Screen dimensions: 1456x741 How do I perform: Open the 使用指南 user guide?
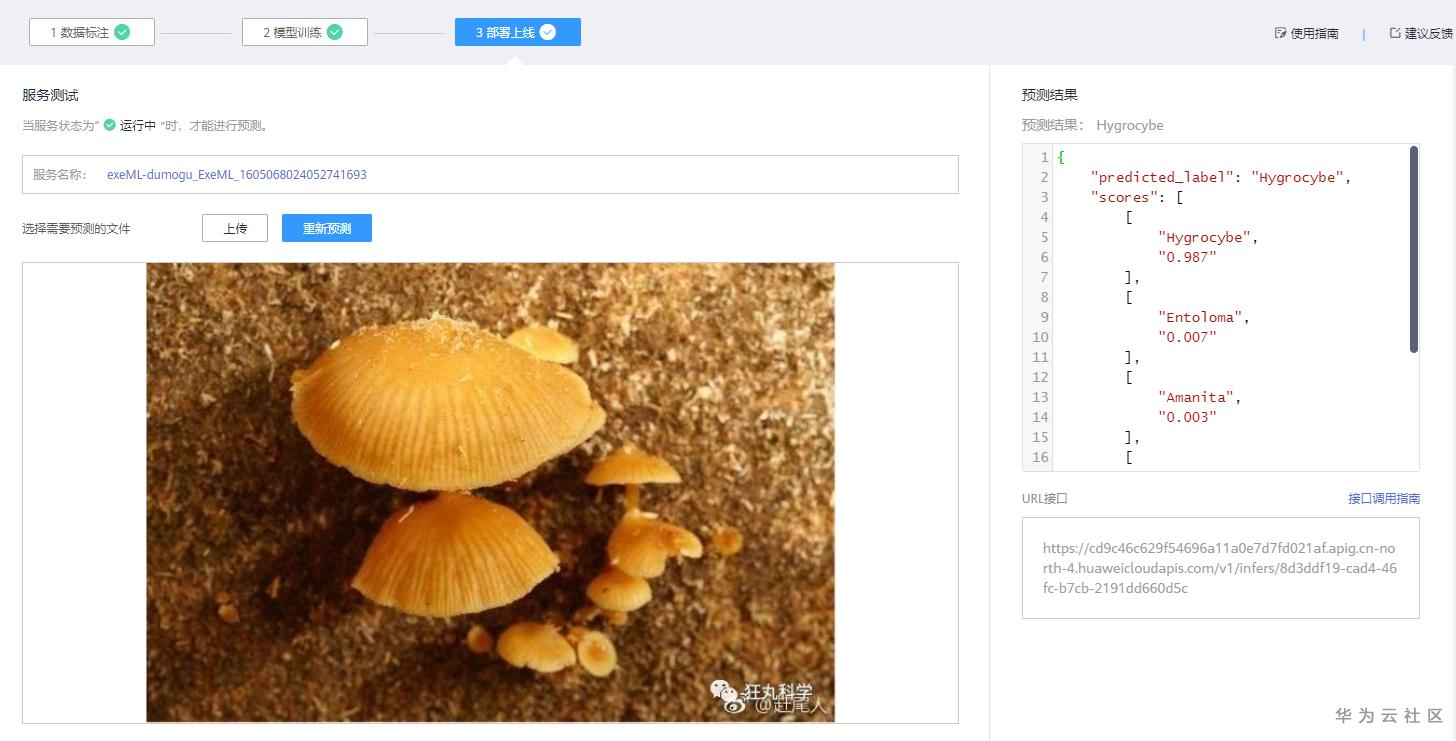coord(1313,32)
